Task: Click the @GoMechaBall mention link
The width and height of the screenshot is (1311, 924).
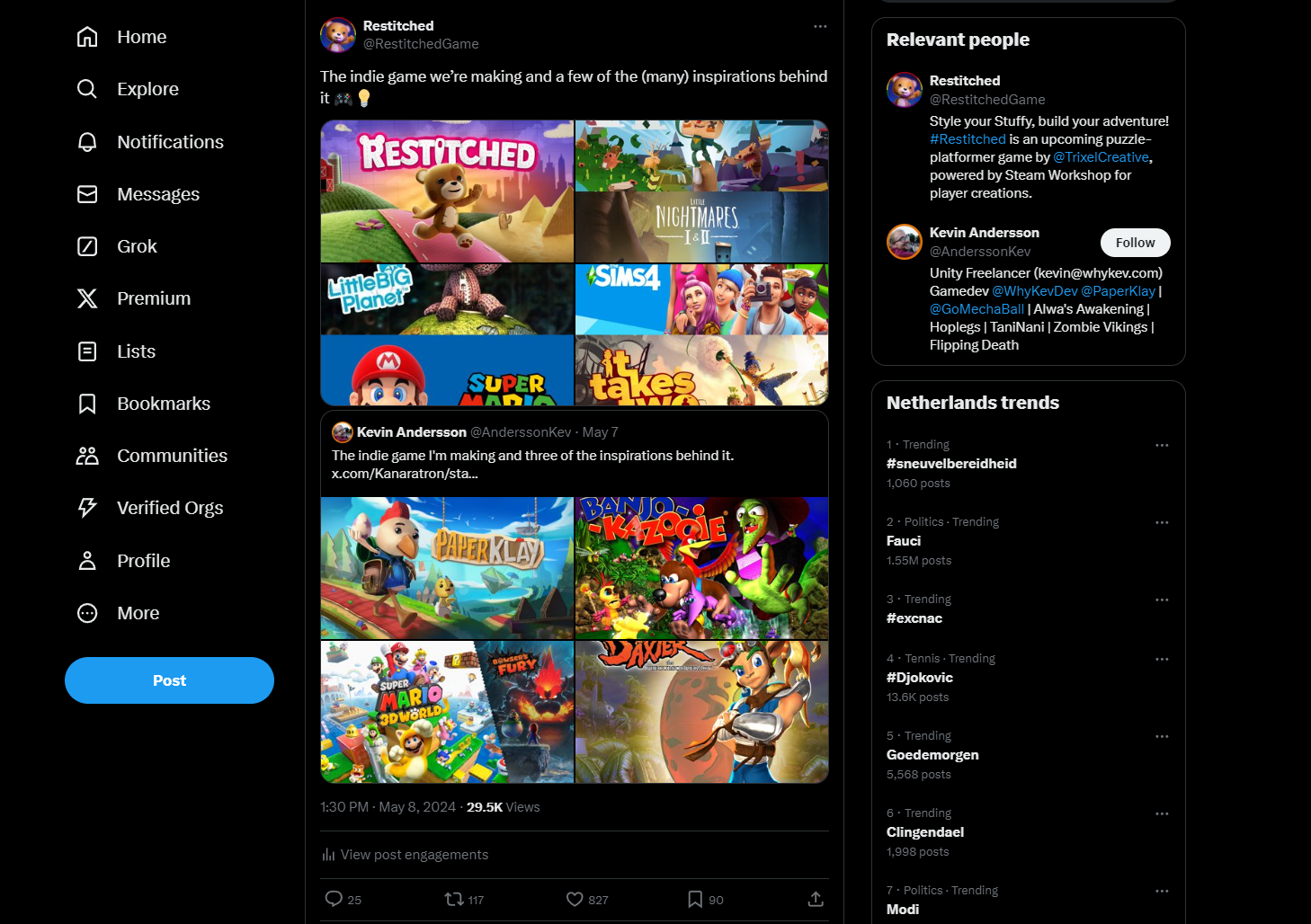Action: pyautogui.click(x=977, y=309)
